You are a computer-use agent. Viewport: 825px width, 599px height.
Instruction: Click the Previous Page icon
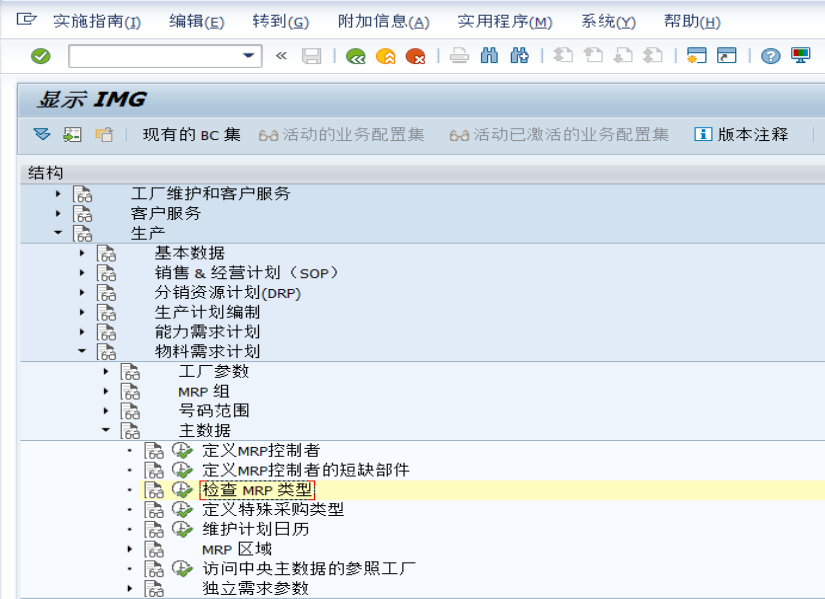pos(593,55)
